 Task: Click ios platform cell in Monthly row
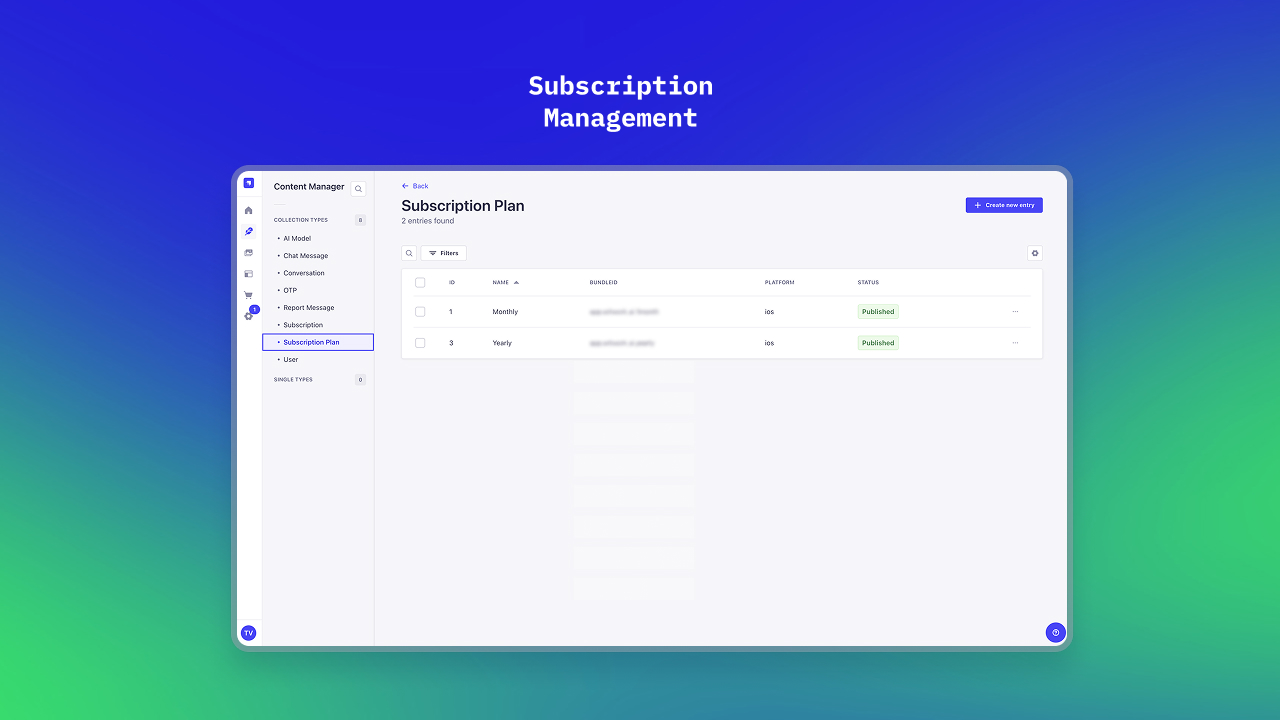(x=769, y=312)
